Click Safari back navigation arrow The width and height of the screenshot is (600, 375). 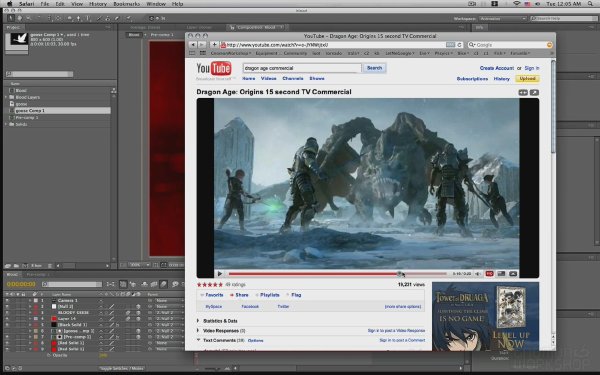click(193, 45)
